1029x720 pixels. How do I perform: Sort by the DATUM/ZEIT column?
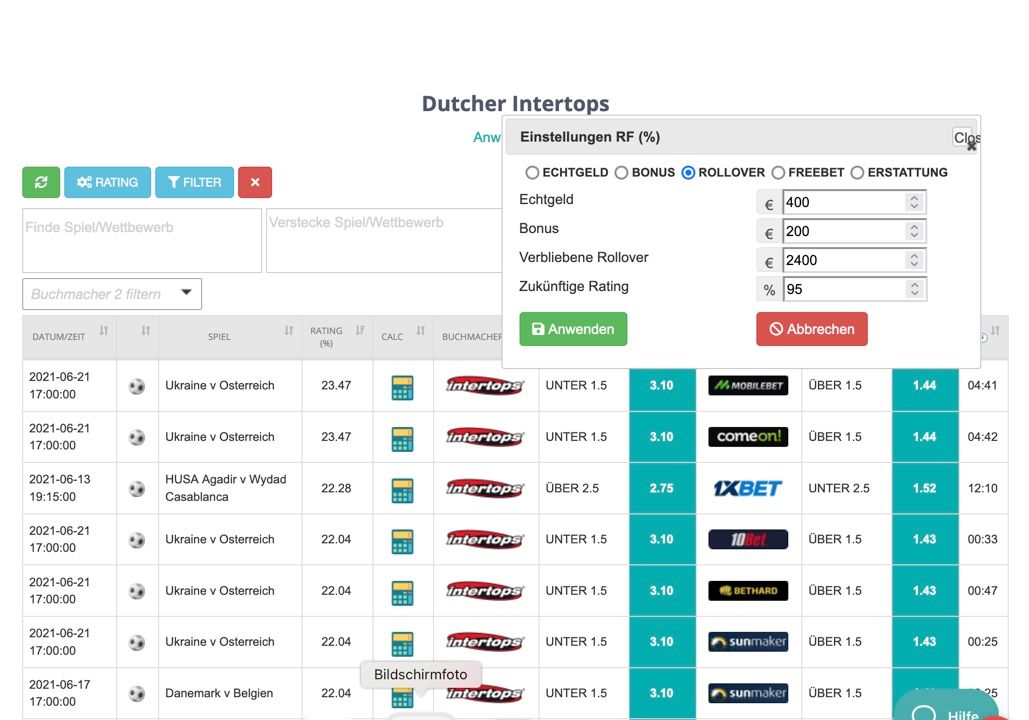pyautogui.click(x=104, y=331)
